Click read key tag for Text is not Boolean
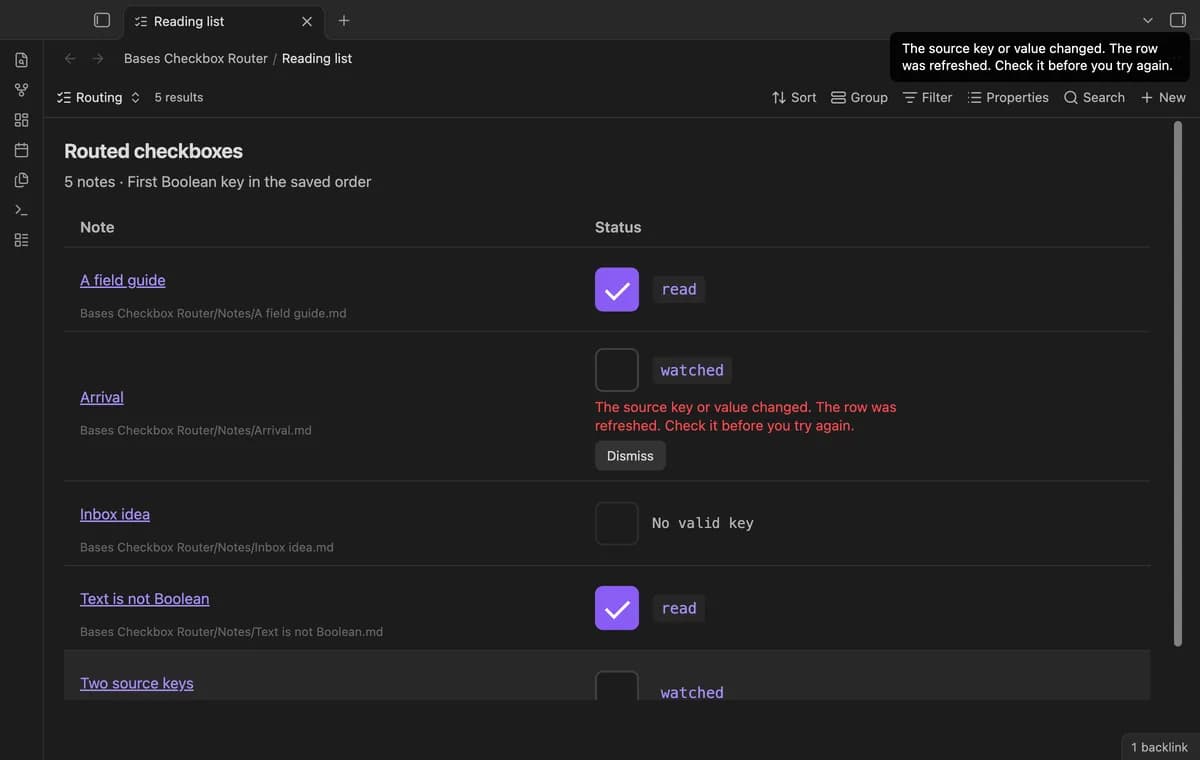1200x760 pixels. tap(679, 608)
